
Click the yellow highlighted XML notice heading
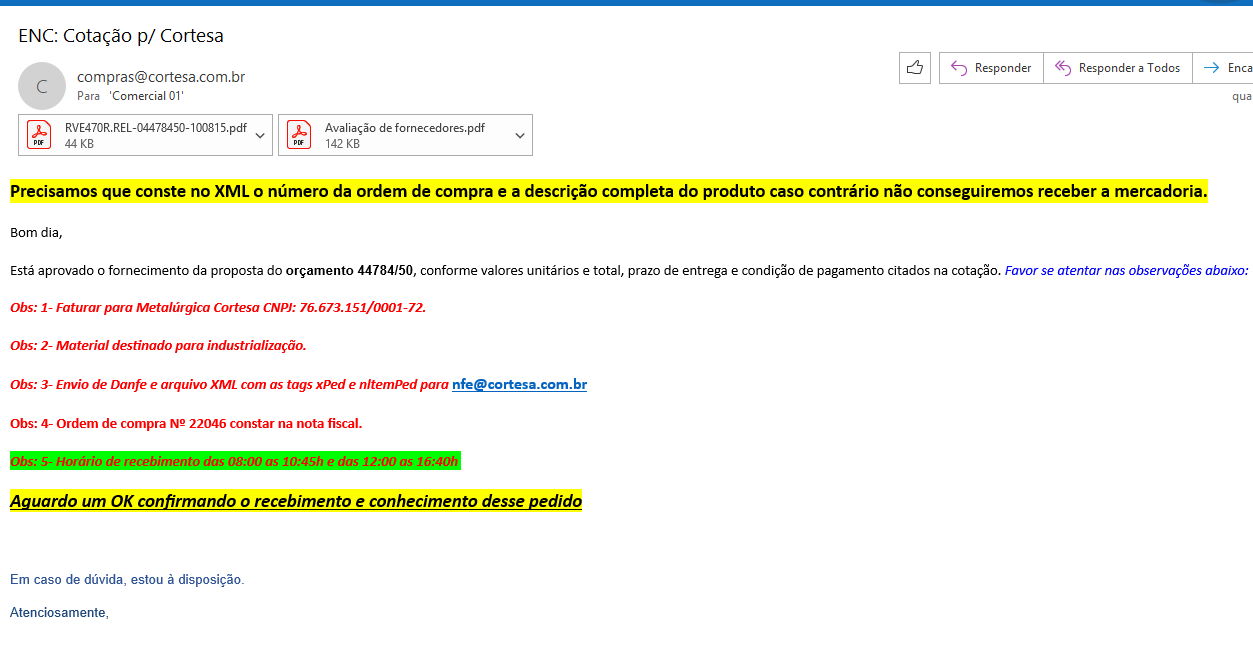(x=608, y=191)
